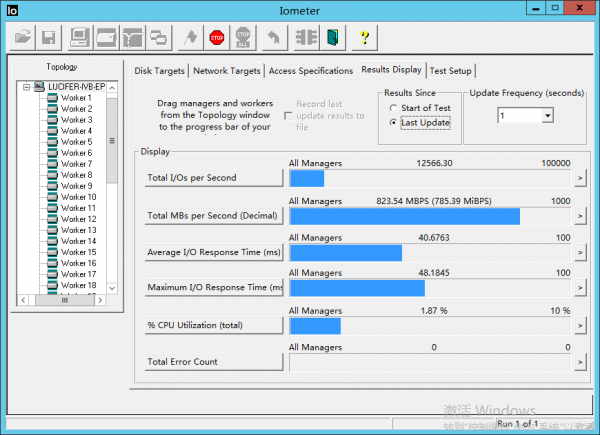
Task: Click the 12566.30 IOPS value
Action: pos(434,163)
